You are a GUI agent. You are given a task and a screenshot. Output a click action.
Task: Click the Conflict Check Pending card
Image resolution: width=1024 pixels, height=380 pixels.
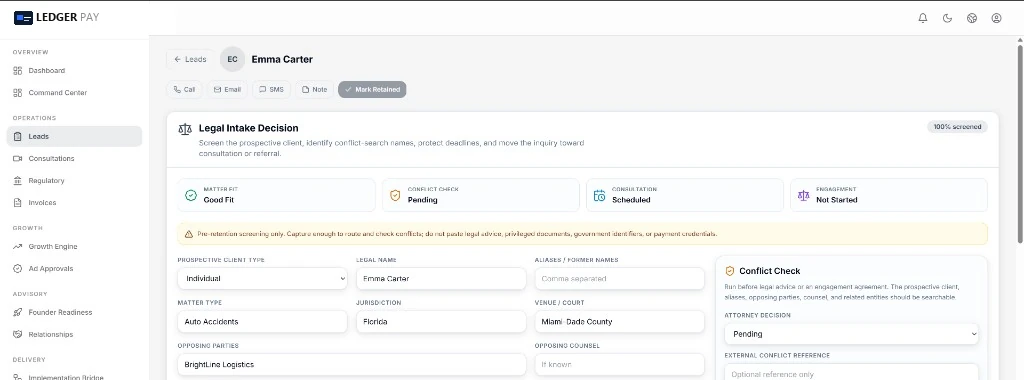481,195
